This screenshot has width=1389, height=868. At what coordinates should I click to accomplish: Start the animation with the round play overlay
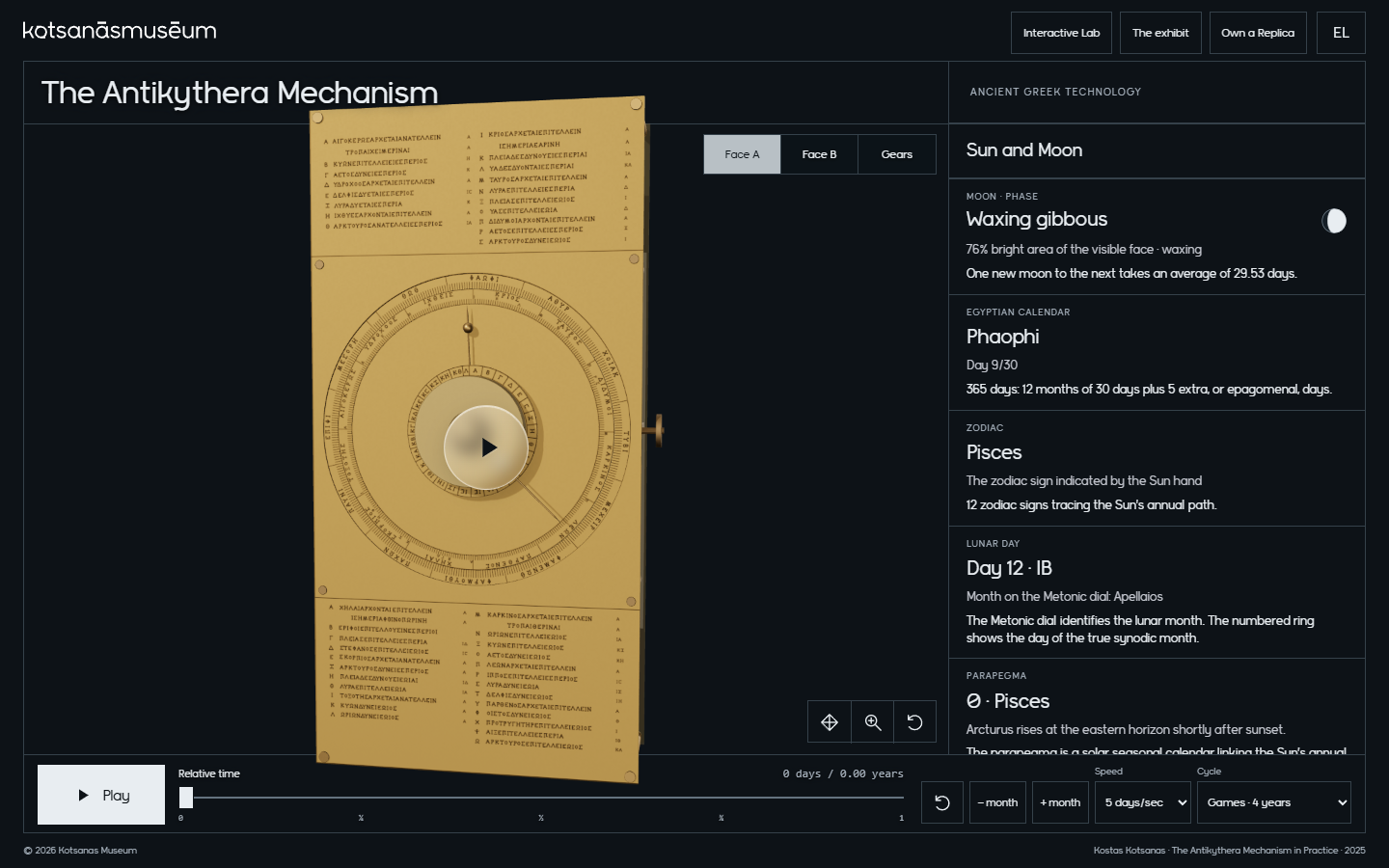(x=486, y=448)
